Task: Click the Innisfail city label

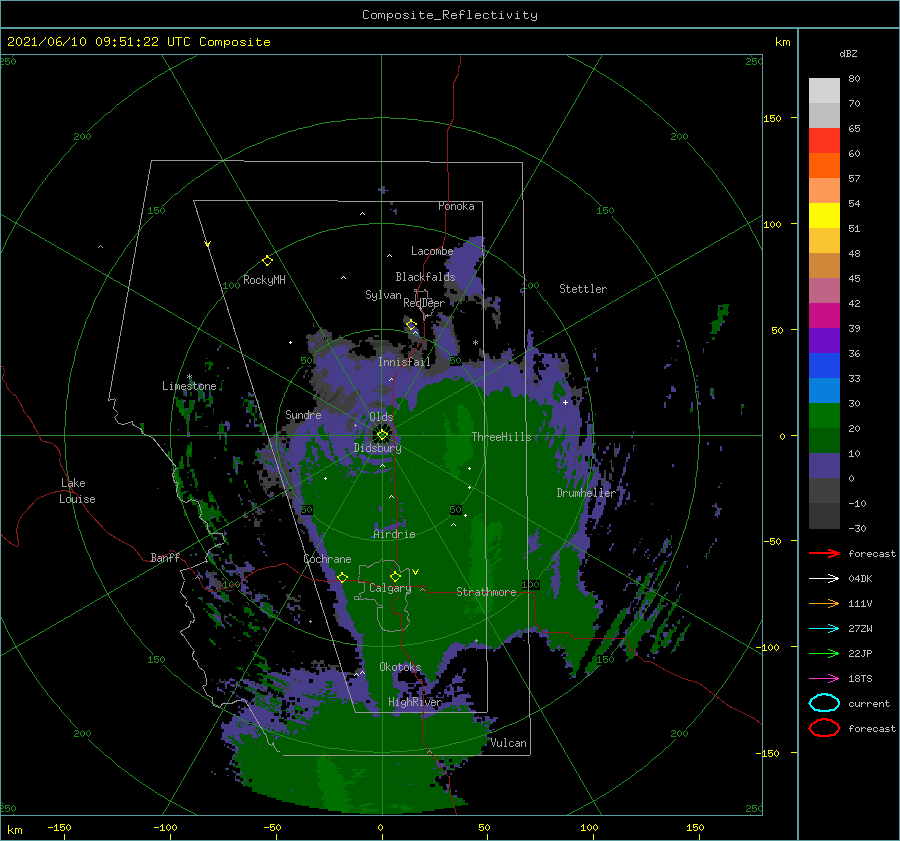Action: coord(404,362)
